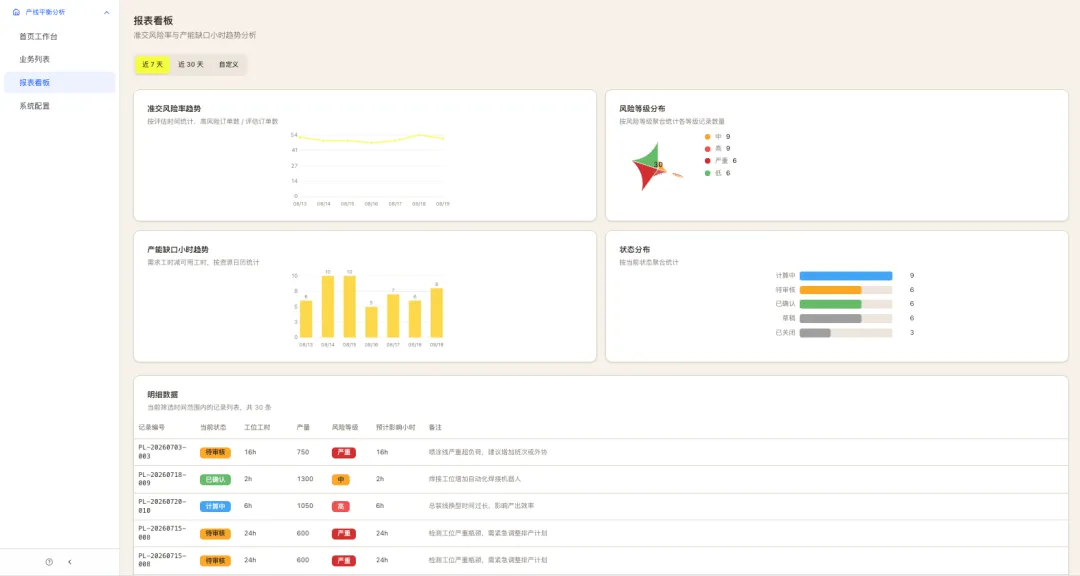
Task: Switch time range to 近 30 天
Action: coord(191,64)
